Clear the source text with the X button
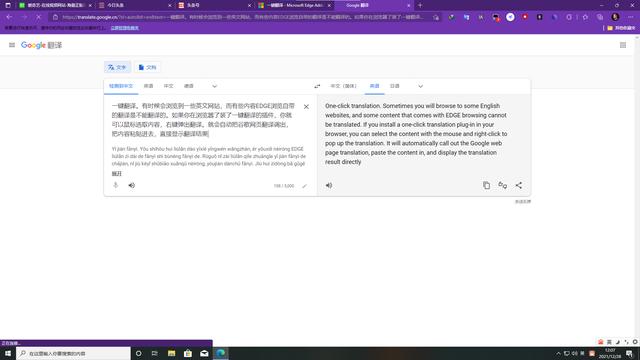 pyautogui.click(x=306, y=107)
